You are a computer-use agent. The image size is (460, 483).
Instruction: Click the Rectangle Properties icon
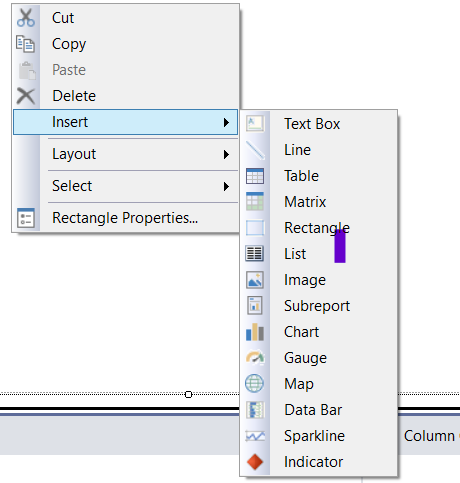click(x=26, y=218)
